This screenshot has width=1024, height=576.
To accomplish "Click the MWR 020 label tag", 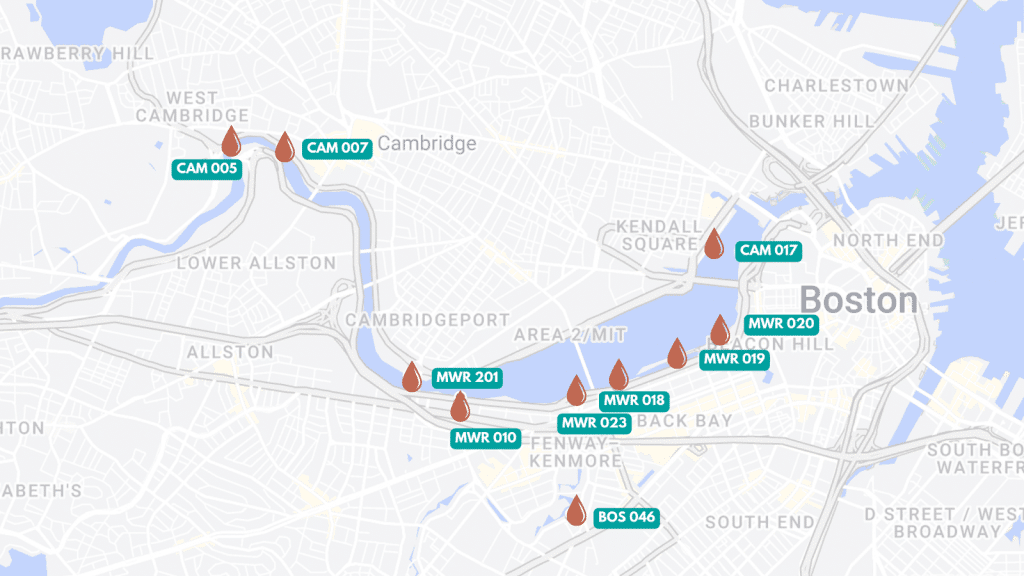I will click(x=781, y=324).
